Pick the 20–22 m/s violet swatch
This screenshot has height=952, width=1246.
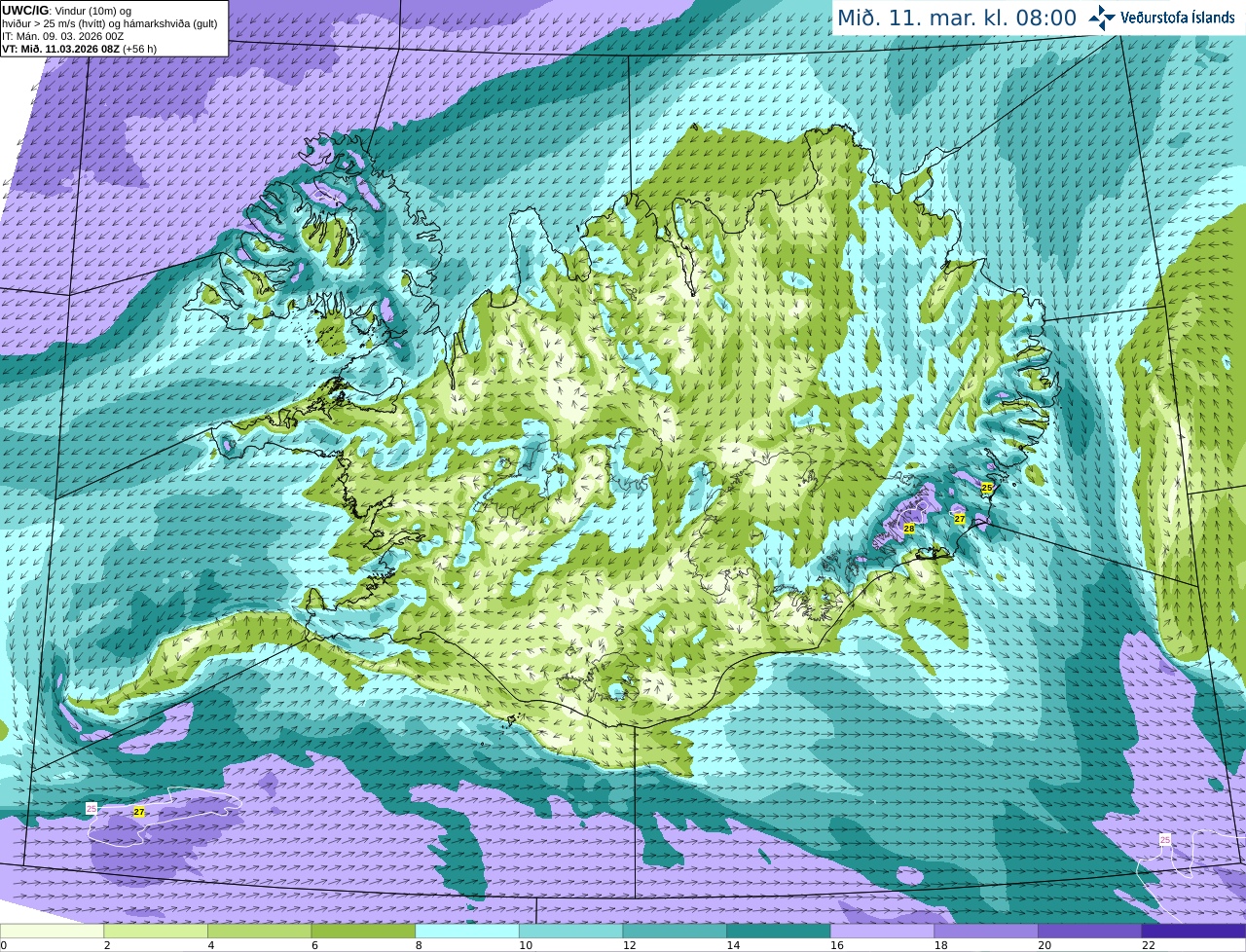1090,932
